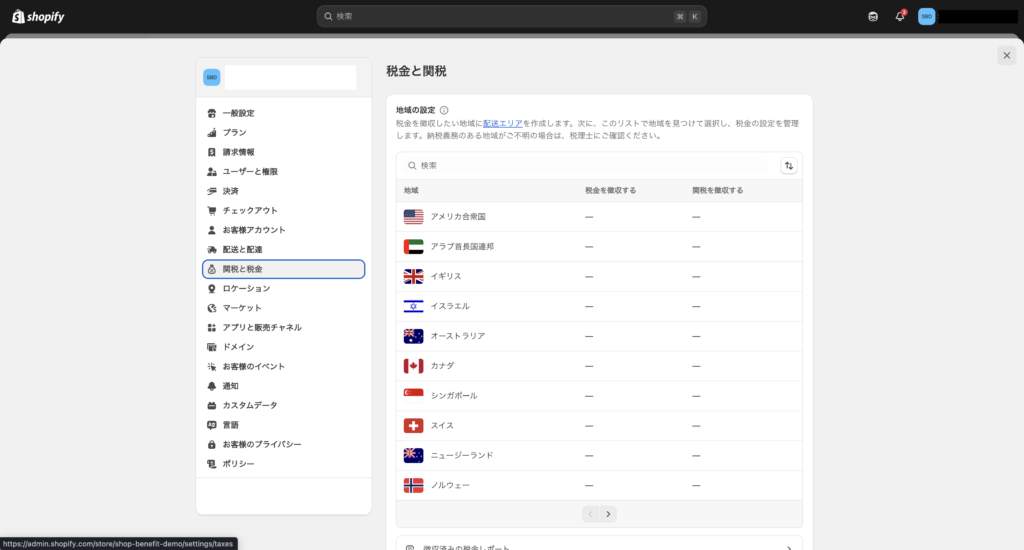This screenshot has width=1024, height=550.
Task: Click the United States flag icon
Action: [413, 217]
